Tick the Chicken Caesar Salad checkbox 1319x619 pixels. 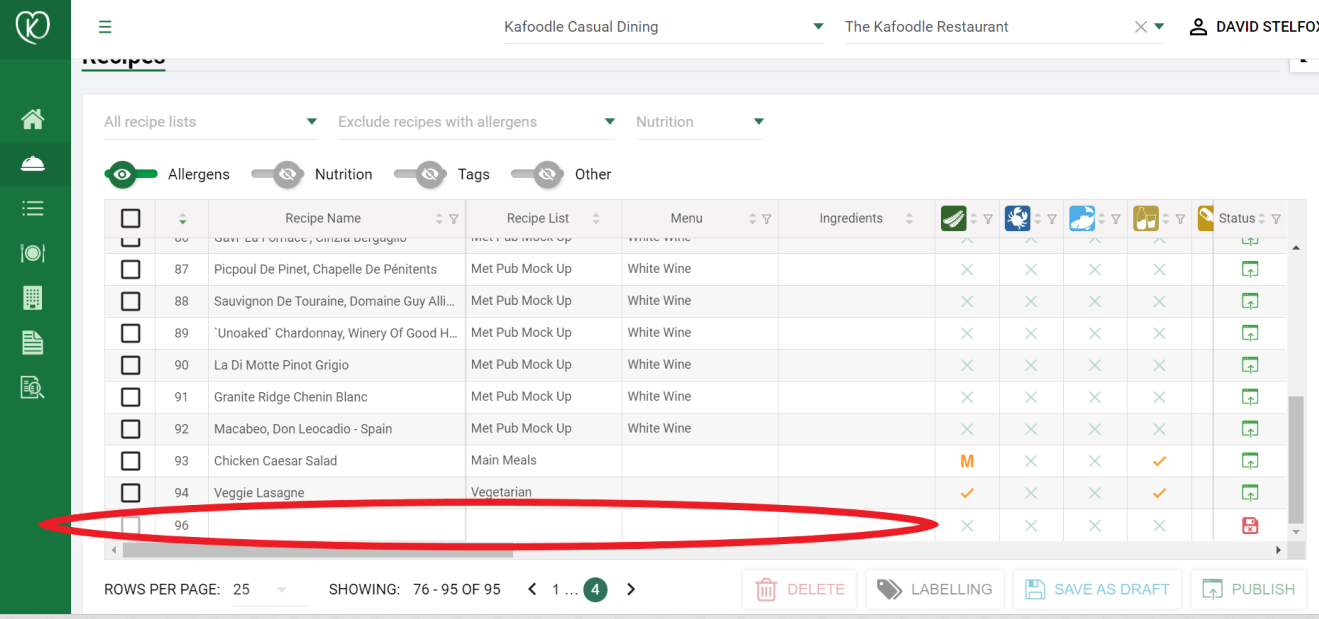(130, 461)
